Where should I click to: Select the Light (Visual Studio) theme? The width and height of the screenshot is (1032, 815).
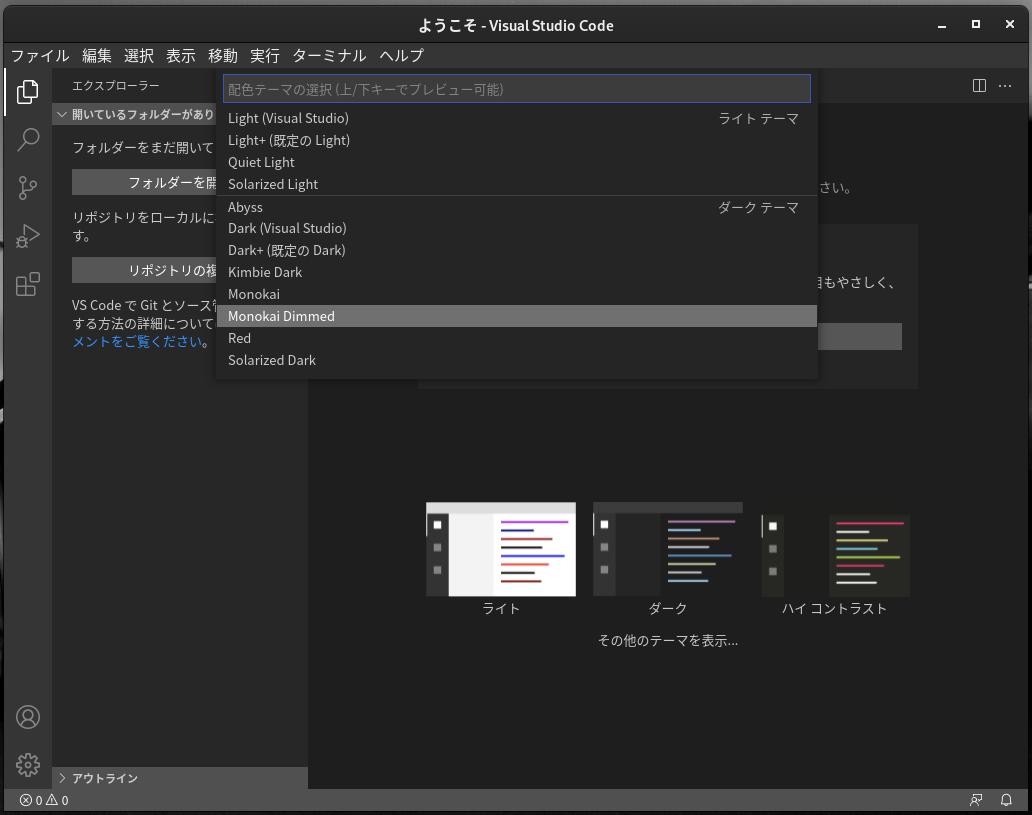(517, 118)
